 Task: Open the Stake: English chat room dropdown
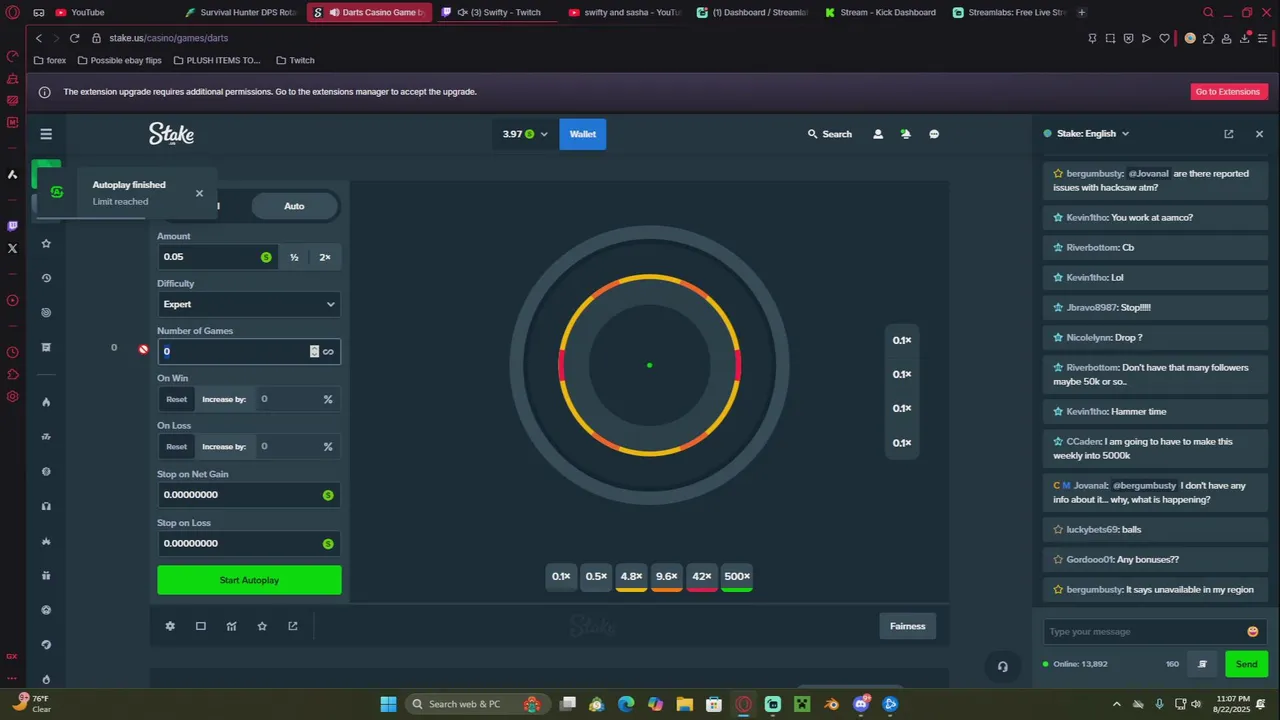pyautogui.click(x=1086, y=134)
